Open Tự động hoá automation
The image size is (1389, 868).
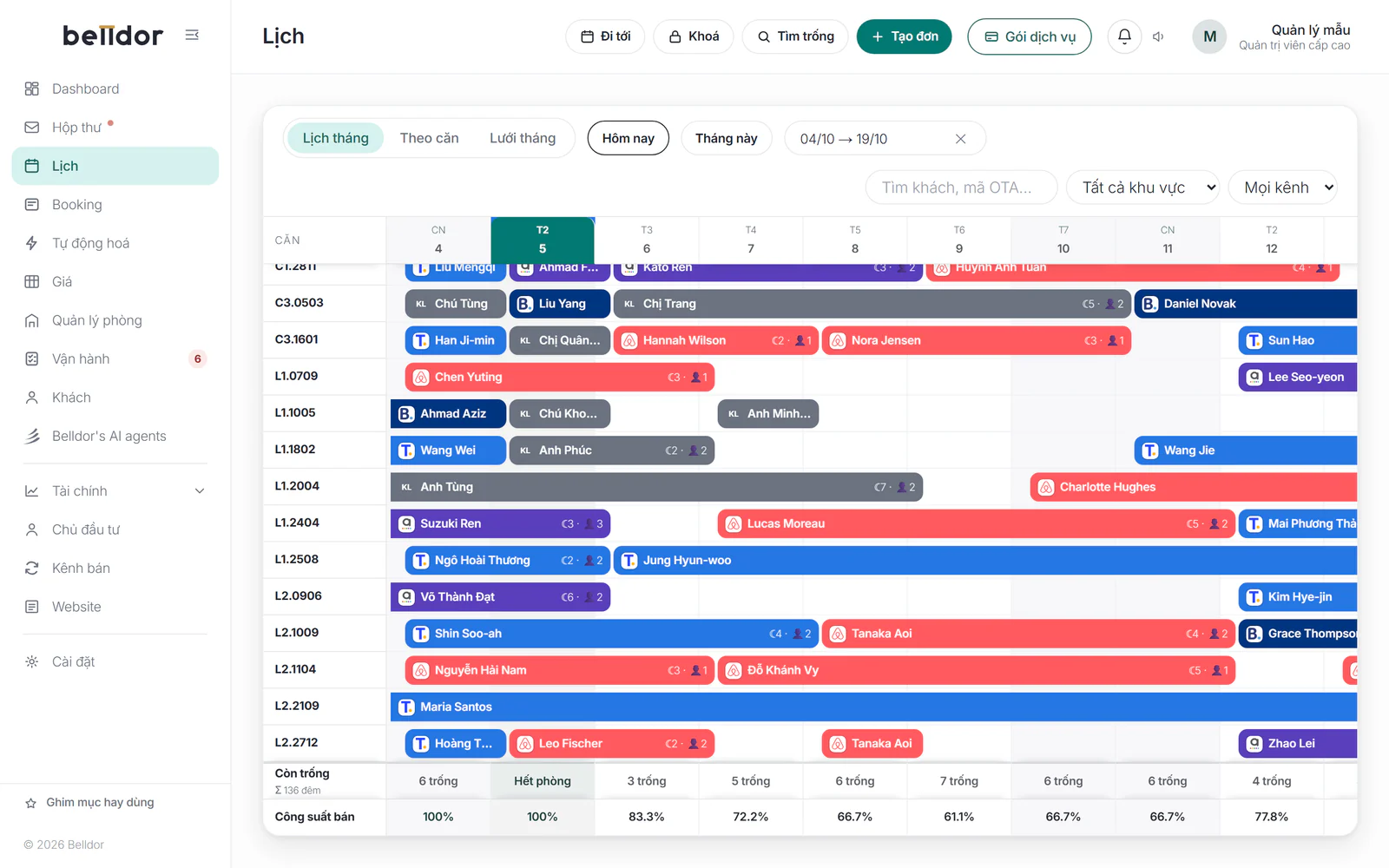(115, 243)
